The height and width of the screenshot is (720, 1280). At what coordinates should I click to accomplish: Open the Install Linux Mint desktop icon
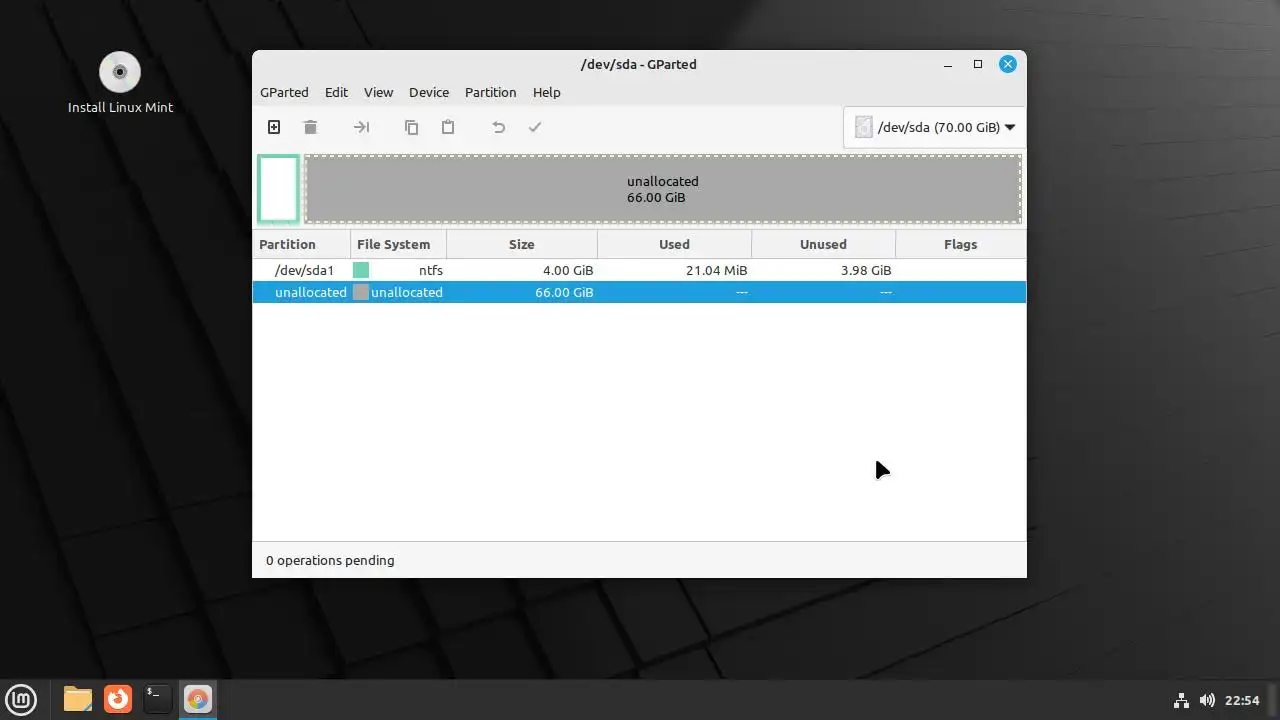tap(120, 83)
